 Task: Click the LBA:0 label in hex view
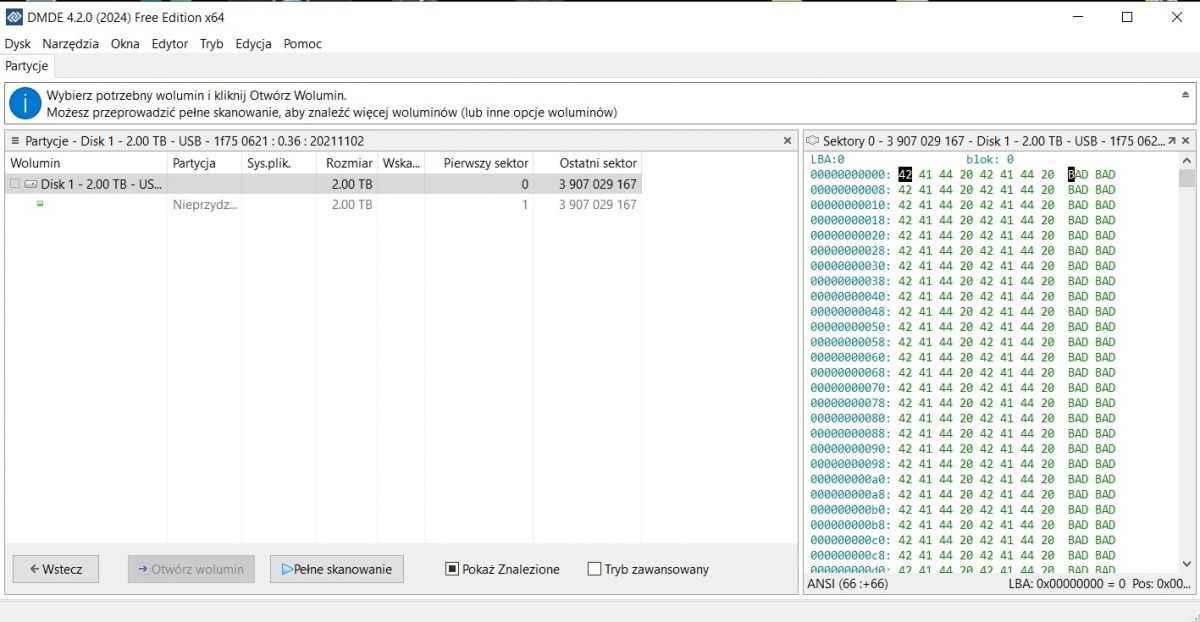coord(828,159)
